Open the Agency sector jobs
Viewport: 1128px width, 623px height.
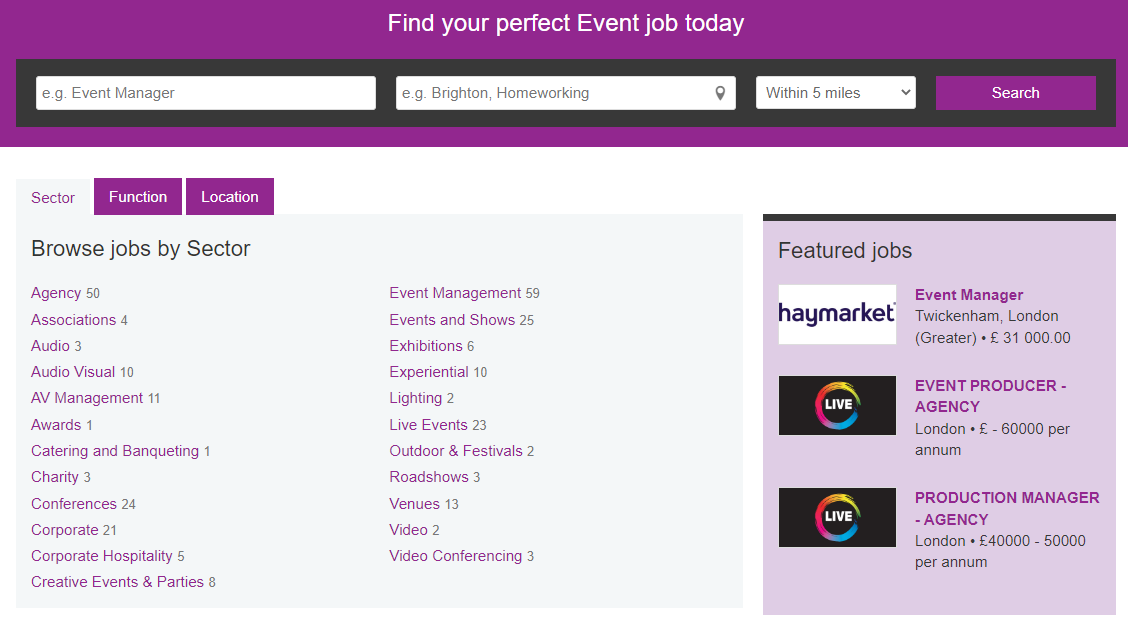[x=55, y=292]
